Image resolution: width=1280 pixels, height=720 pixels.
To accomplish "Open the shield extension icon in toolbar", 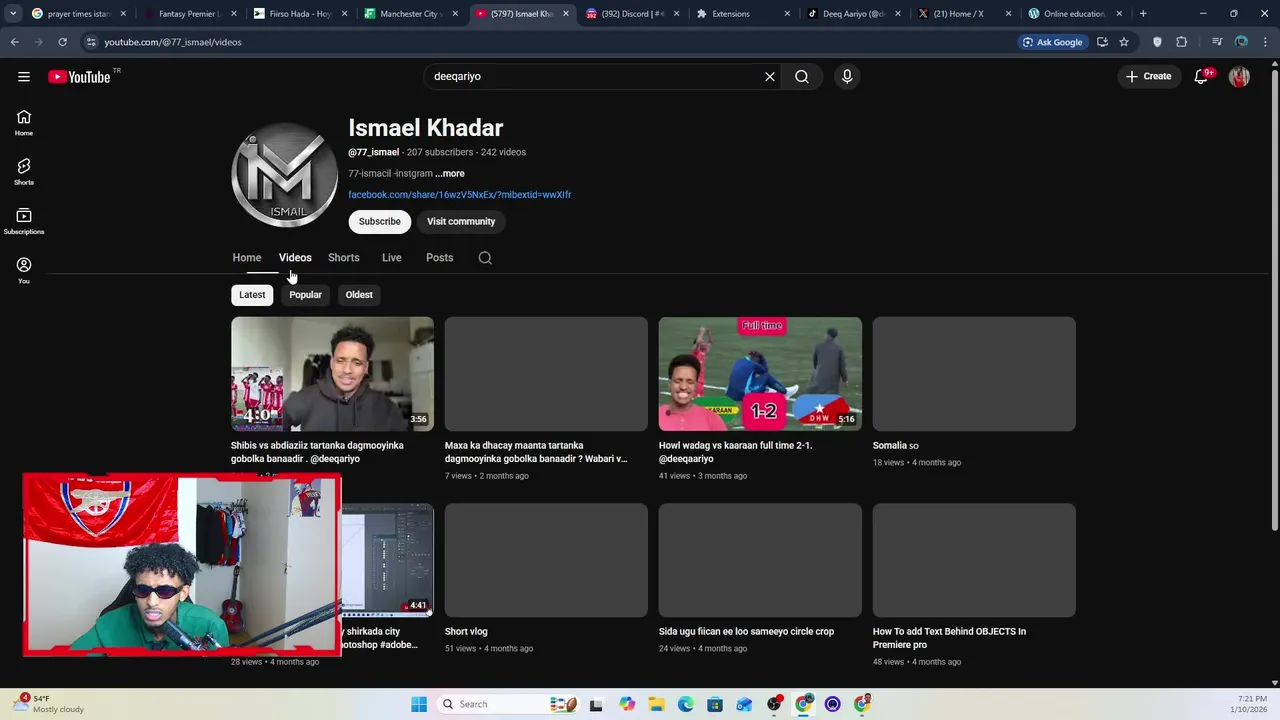I will point(1158,42).
